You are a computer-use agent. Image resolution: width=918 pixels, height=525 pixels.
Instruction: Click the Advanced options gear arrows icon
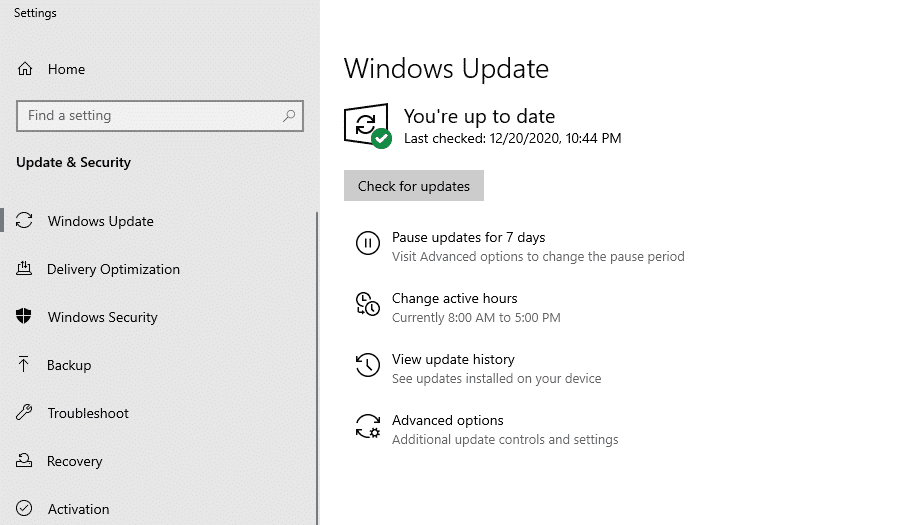(368, 426)
